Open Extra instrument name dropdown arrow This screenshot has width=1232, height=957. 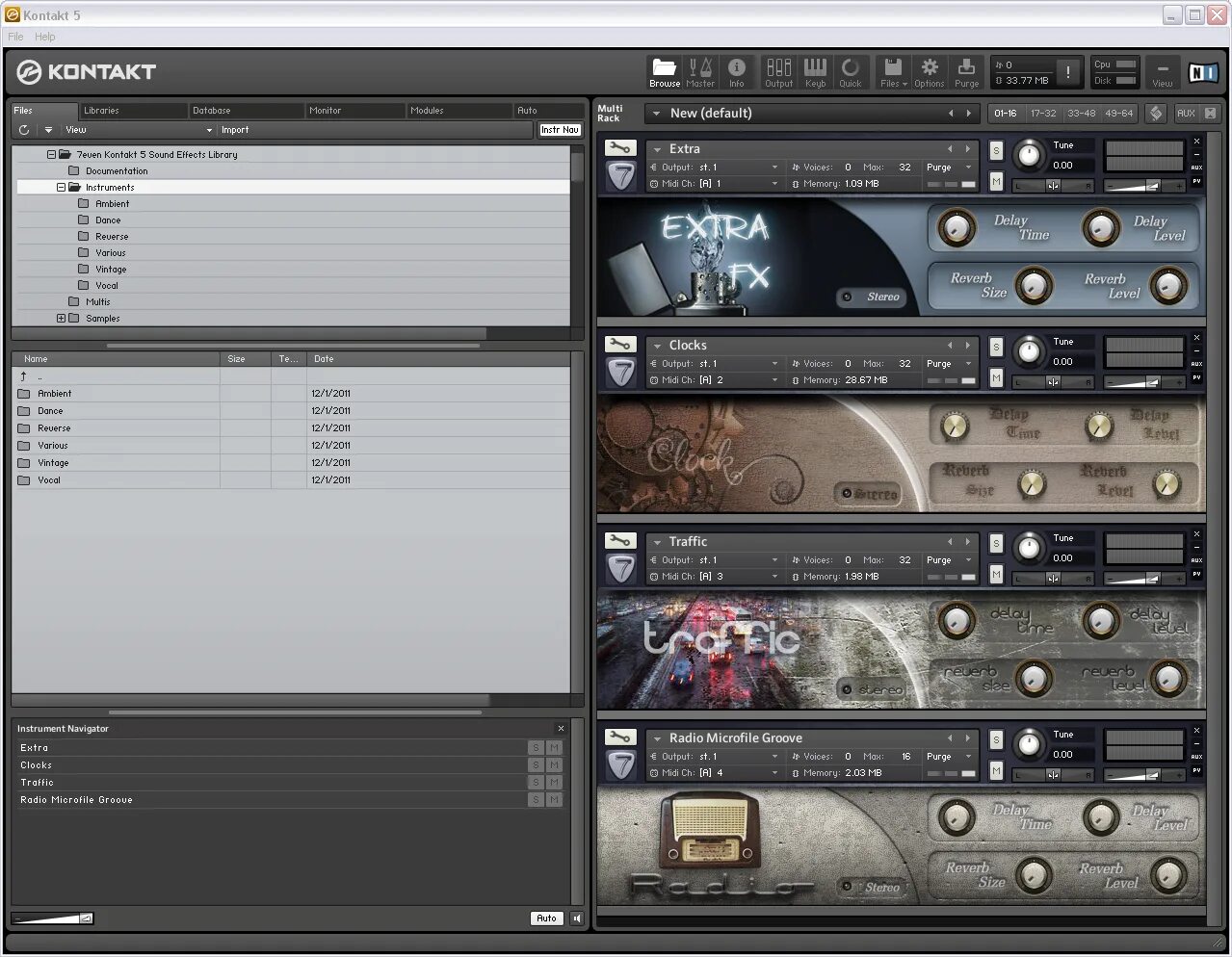pyautogui.click(x=657, y=149)
